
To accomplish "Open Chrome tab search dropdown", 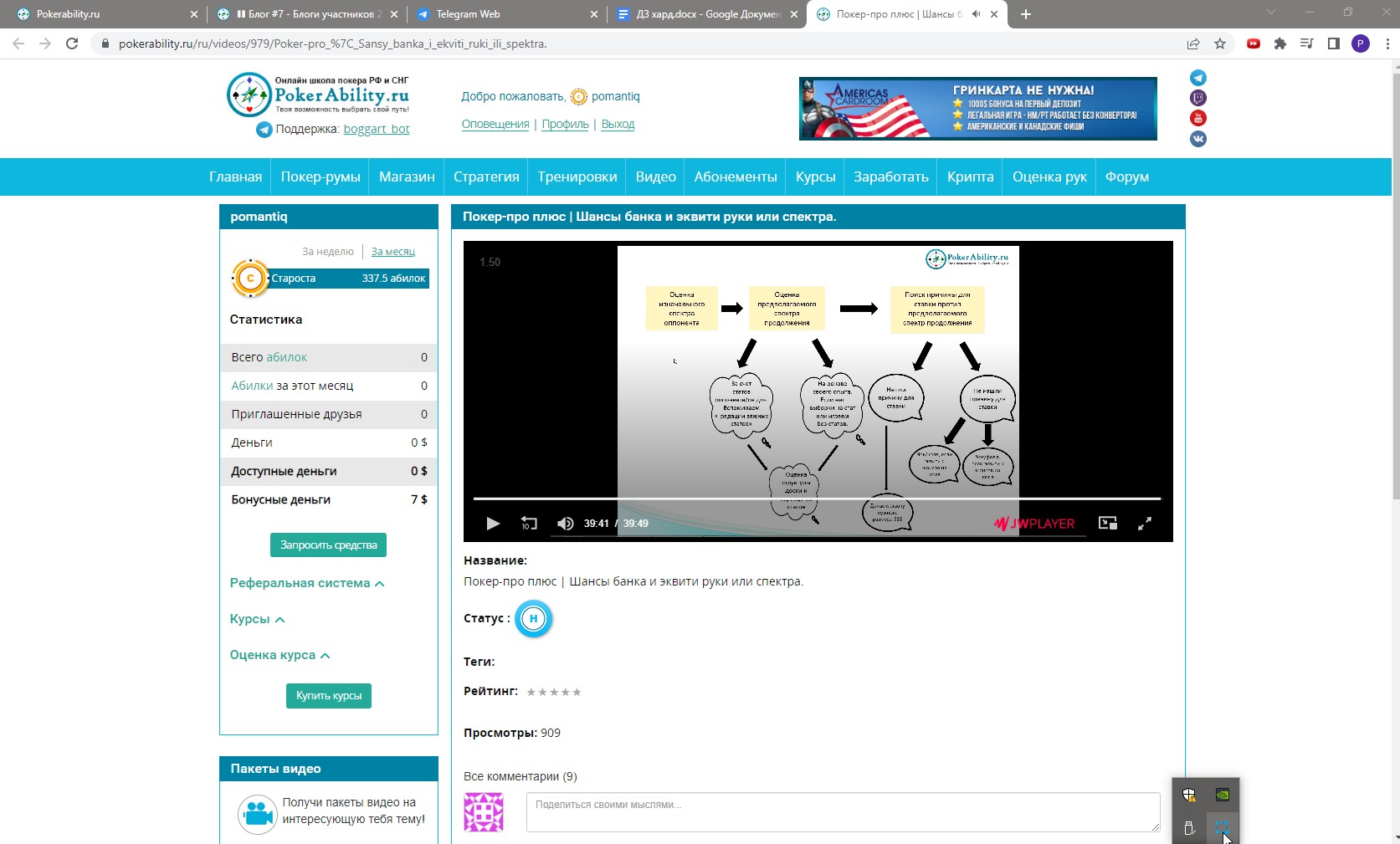I will pyautogui.click(x=1271, y=13).
